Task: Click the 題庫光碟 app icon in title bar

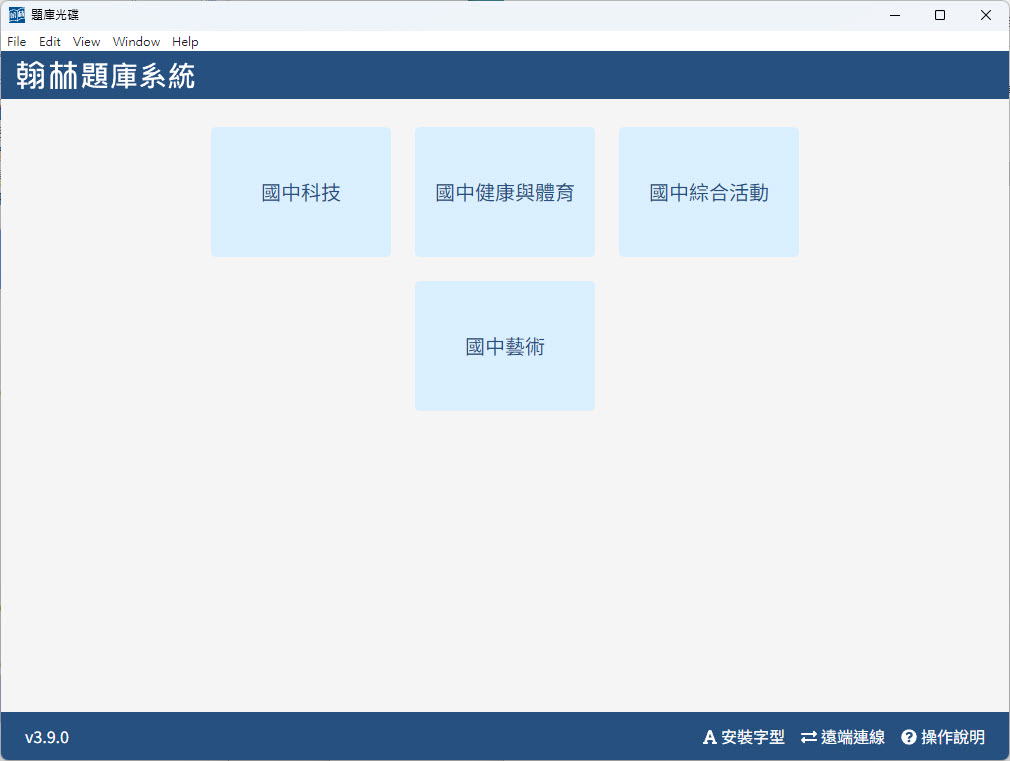Action: (17, 15)
